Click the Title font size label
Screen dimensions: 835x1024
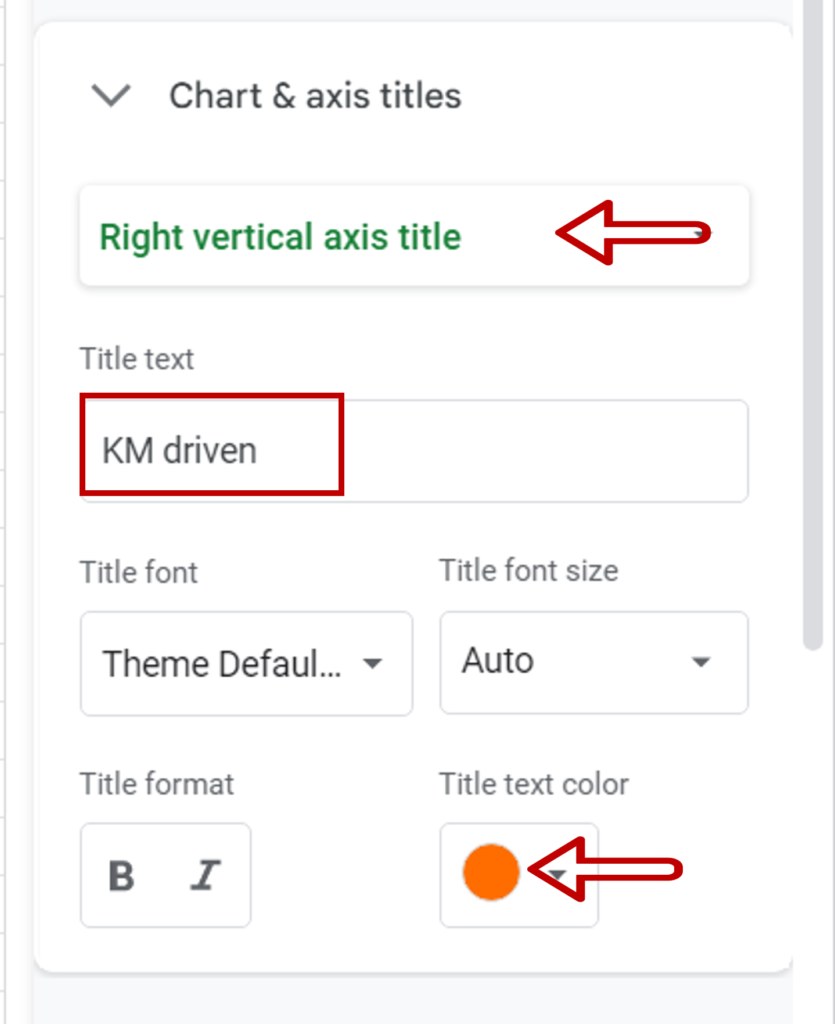[x=528, y=570]
